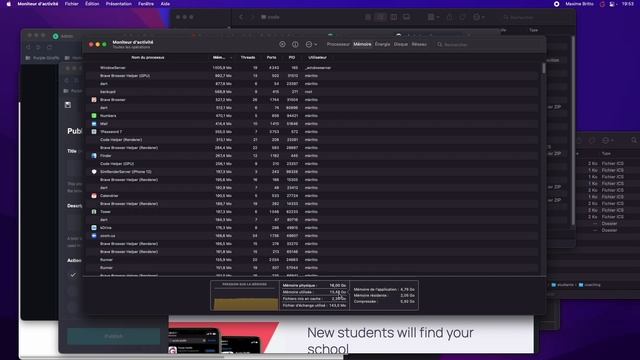The height and width of the screenshot is (360, 640).
Task: Open the Édition menu
Action: tap(92, 4)
